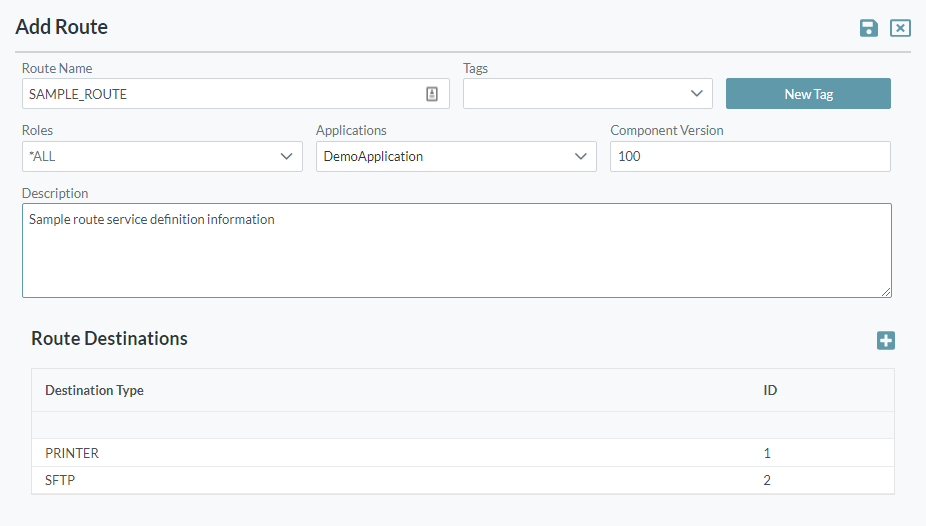
Task: Close the Add Route panel
Action: click(x=900, y=28)
